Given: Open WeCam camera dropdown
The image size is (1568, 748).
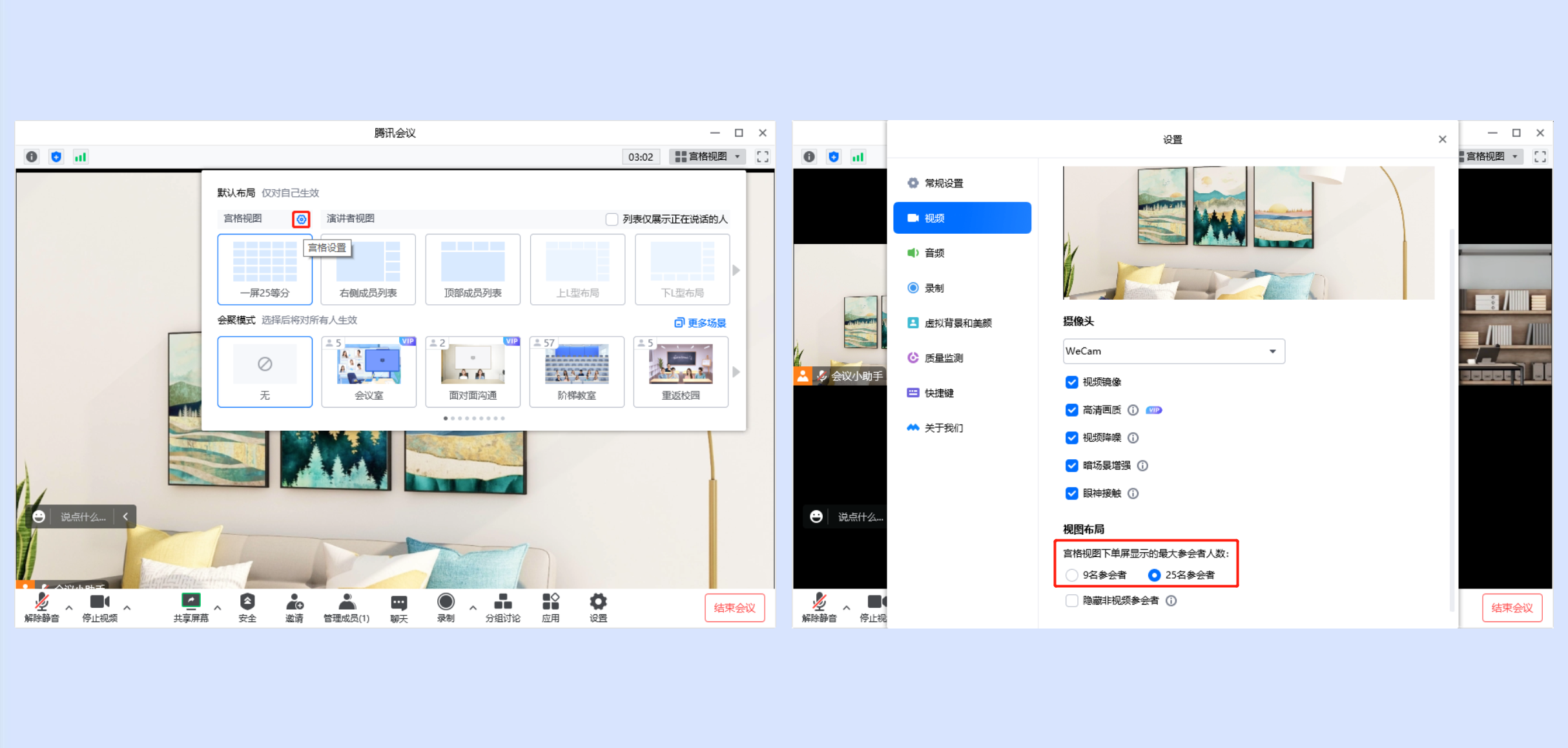Looking at the screenshot, I should [x=1173, y=351].
